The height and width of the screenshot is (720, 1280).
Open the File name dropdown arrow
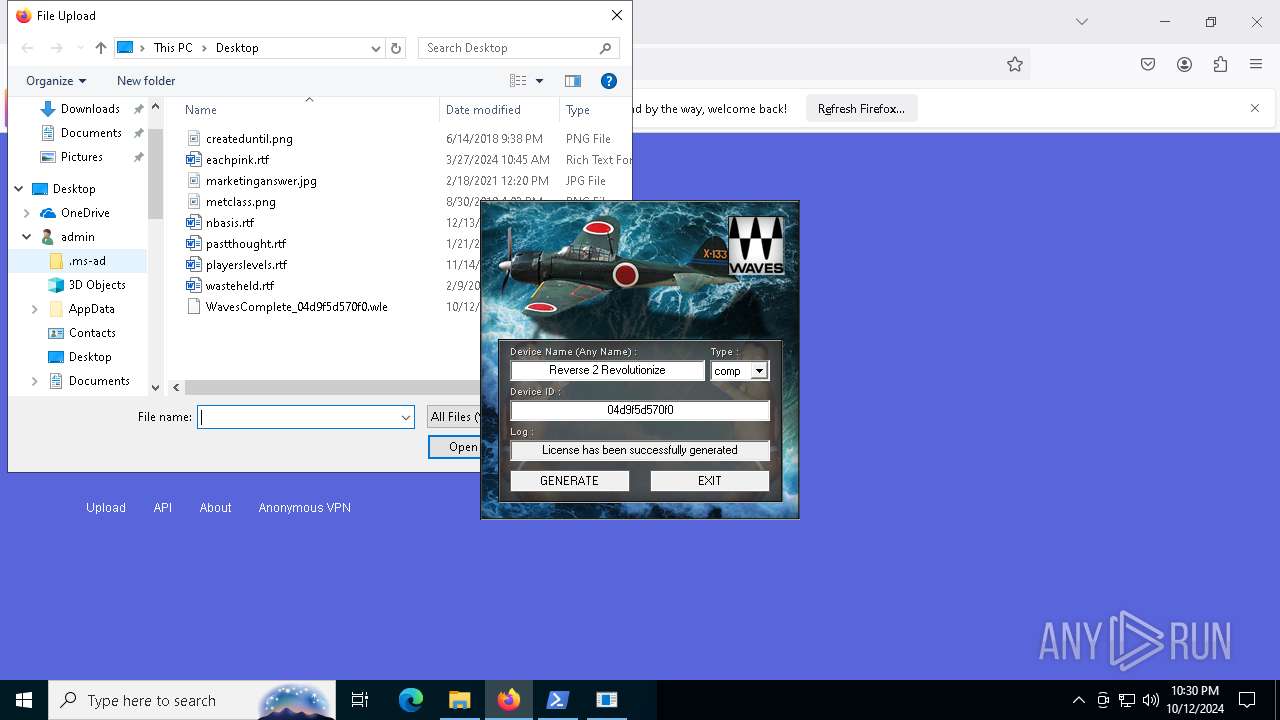(x=406, y=417)
